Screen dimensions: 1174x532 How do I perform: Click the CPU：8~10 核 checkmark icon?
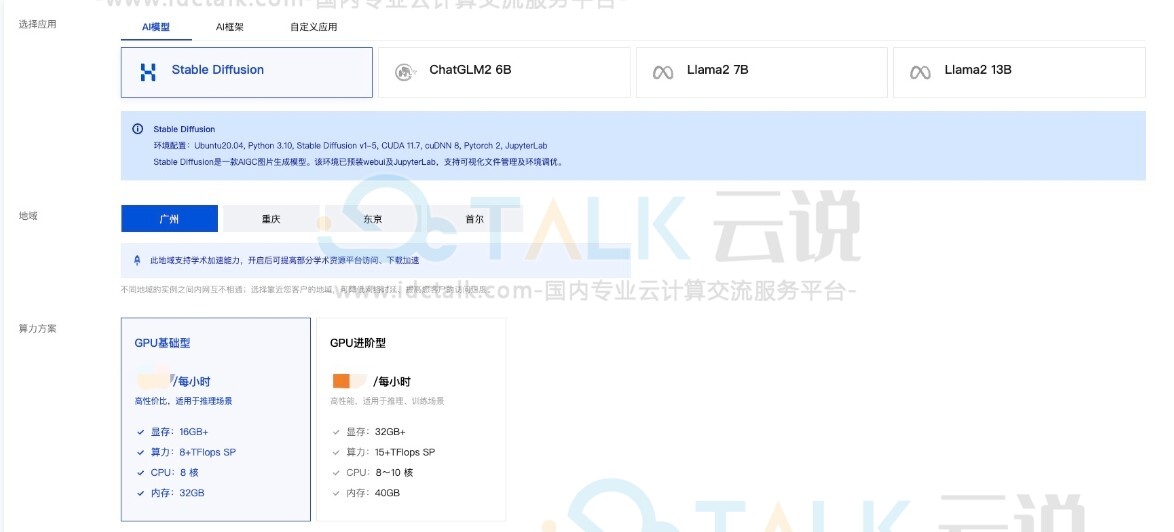335,473
